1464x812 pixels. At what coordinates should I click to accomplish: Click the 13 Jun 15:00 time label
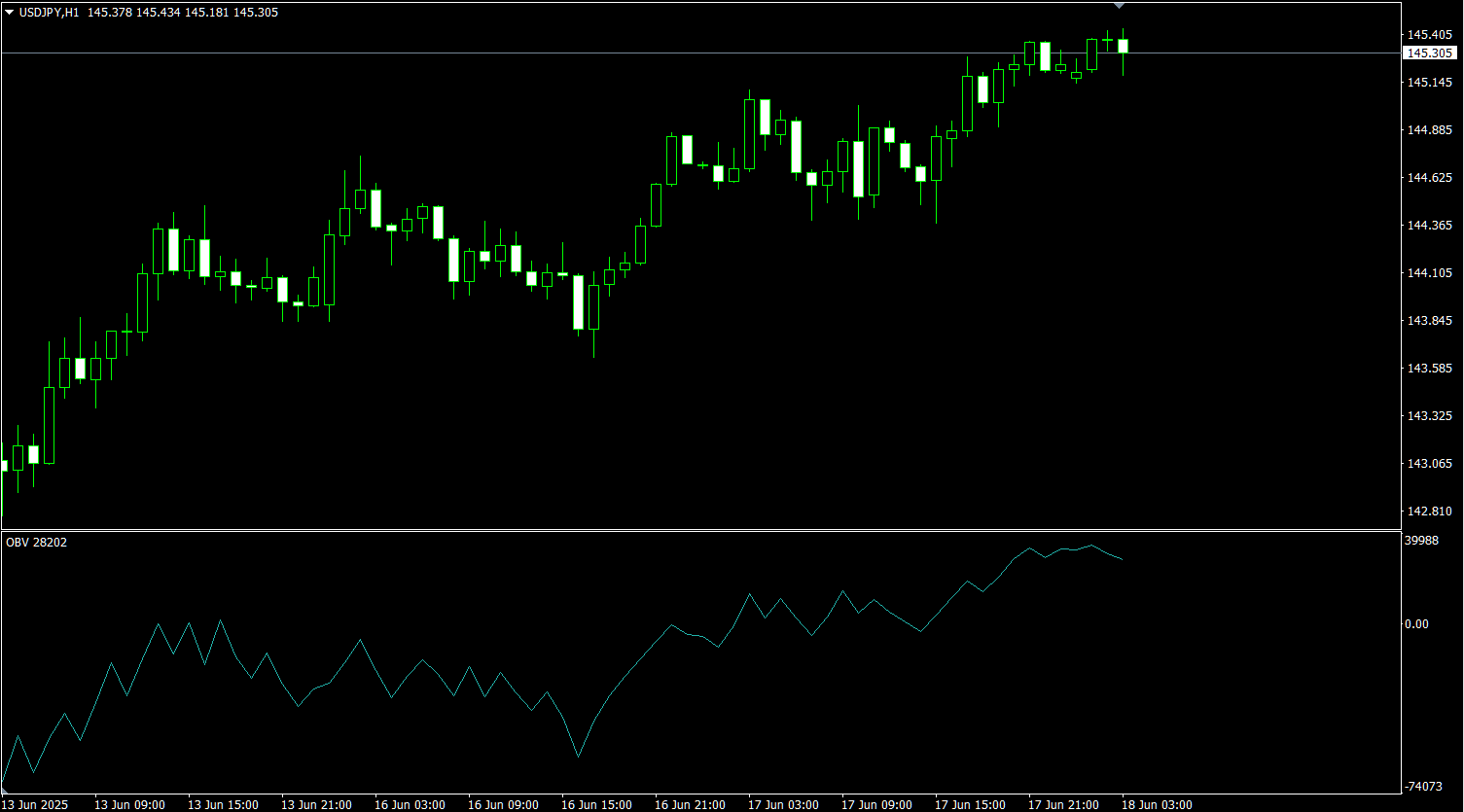(223, 805)
